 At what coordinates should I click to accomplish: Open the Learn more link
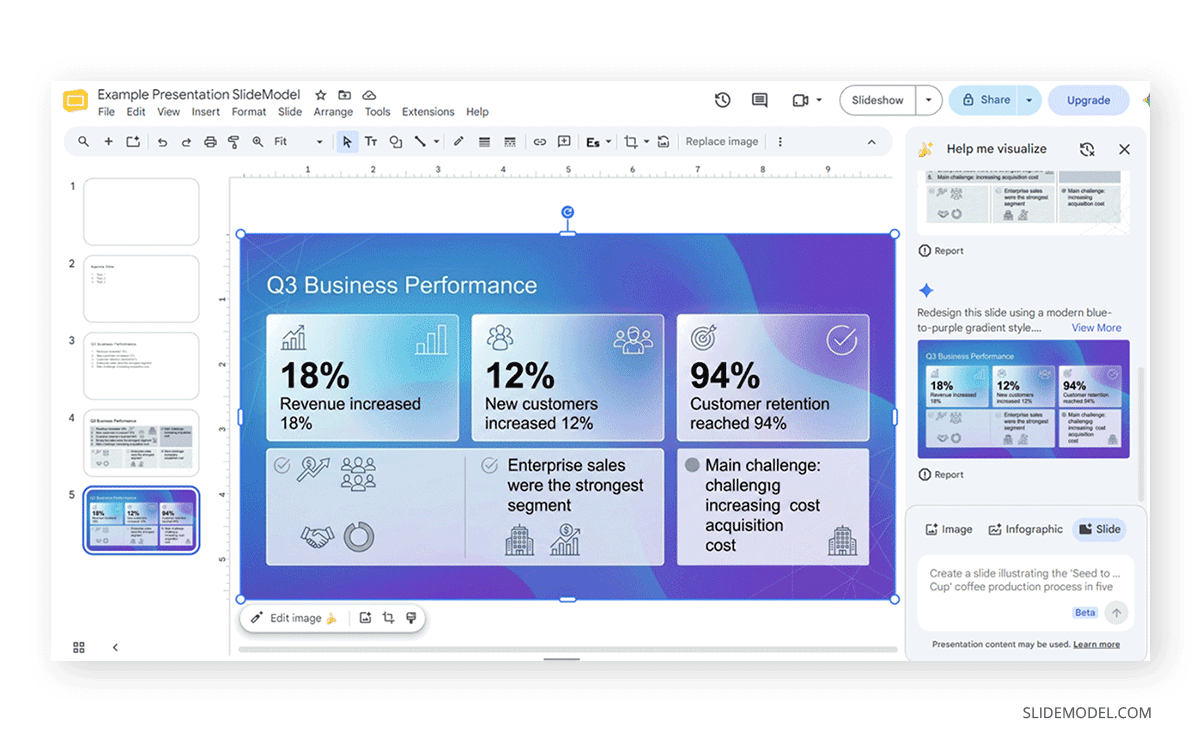[x=1096, y=645]
